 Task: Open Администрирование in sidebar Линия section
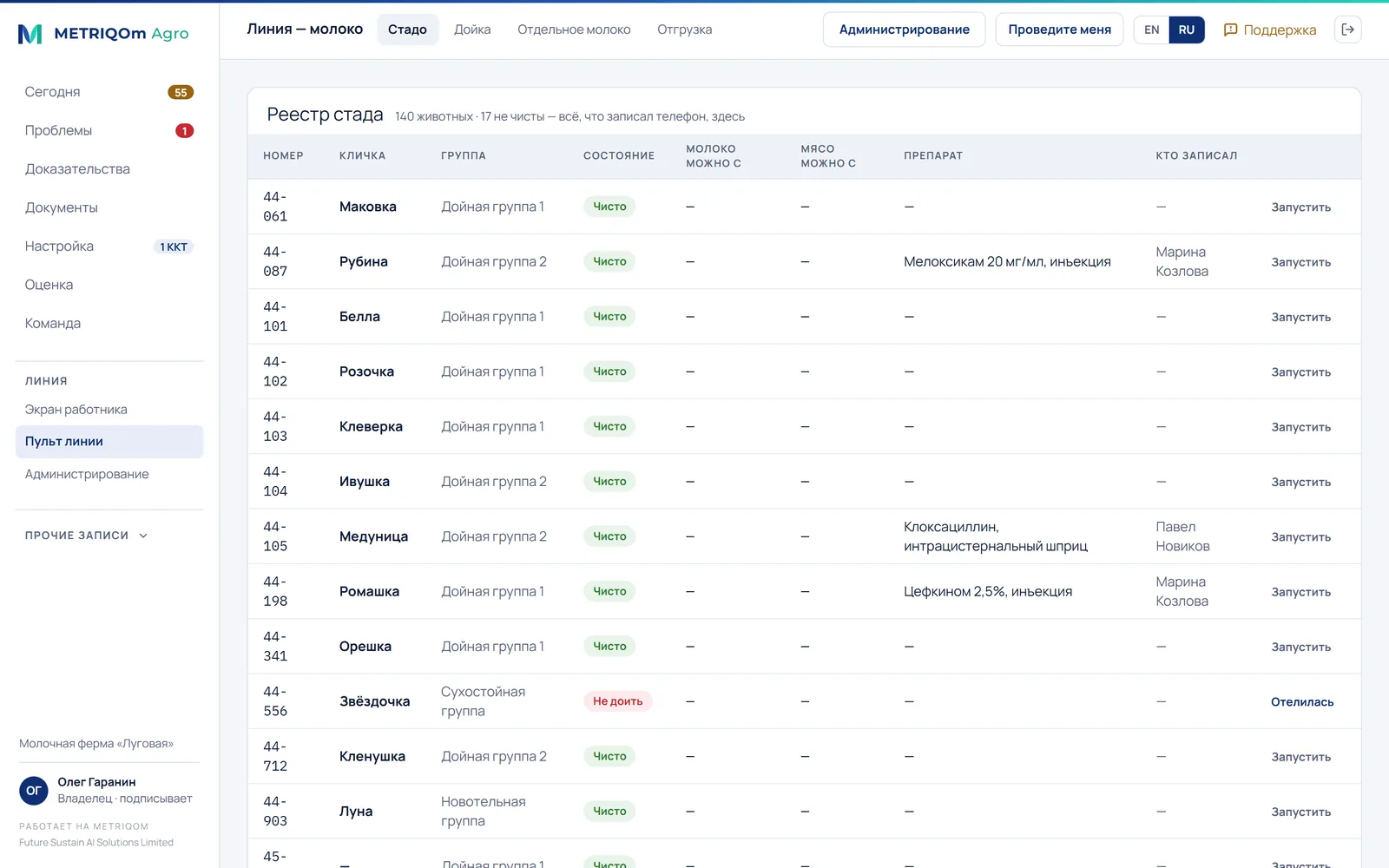(109, 474)
